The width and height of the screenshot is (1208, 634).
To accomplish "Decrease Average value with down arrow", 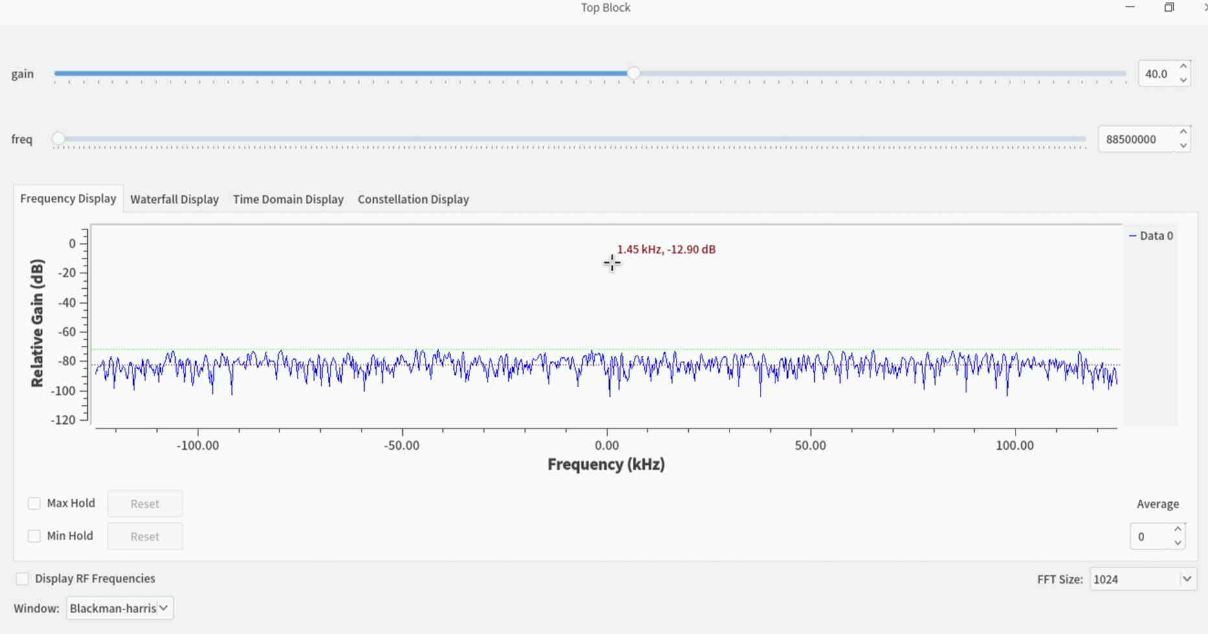I will (1178, 543).
